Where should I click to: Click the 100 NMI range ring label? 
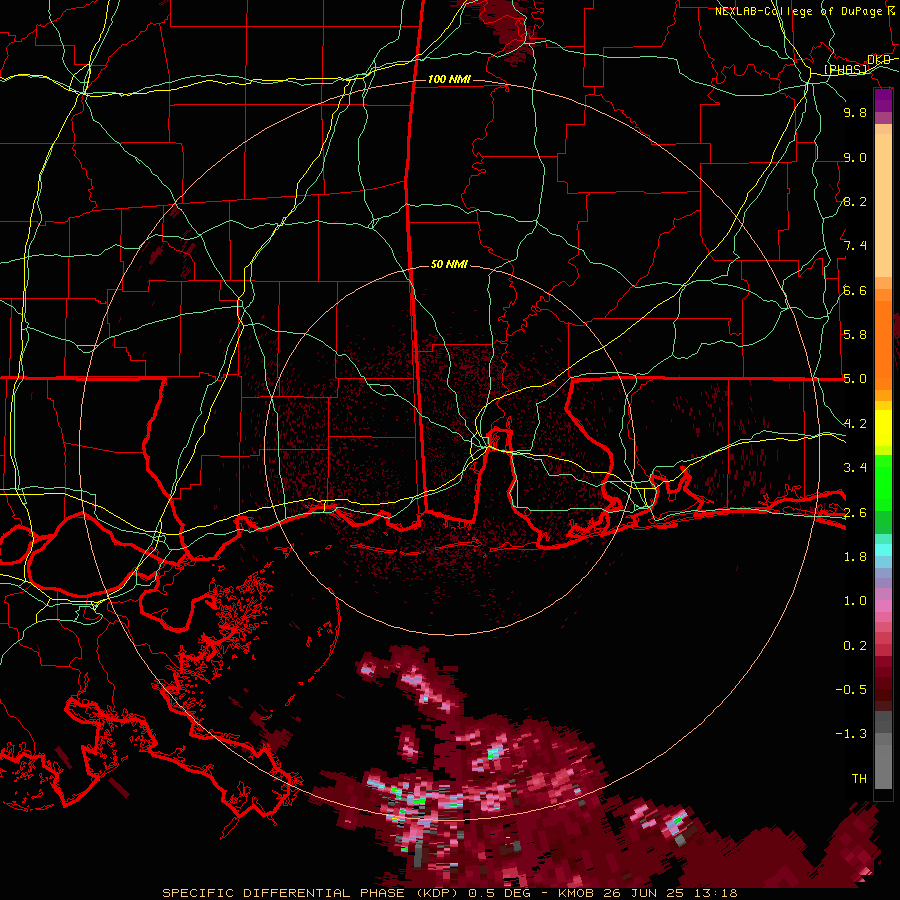point(449,79)
